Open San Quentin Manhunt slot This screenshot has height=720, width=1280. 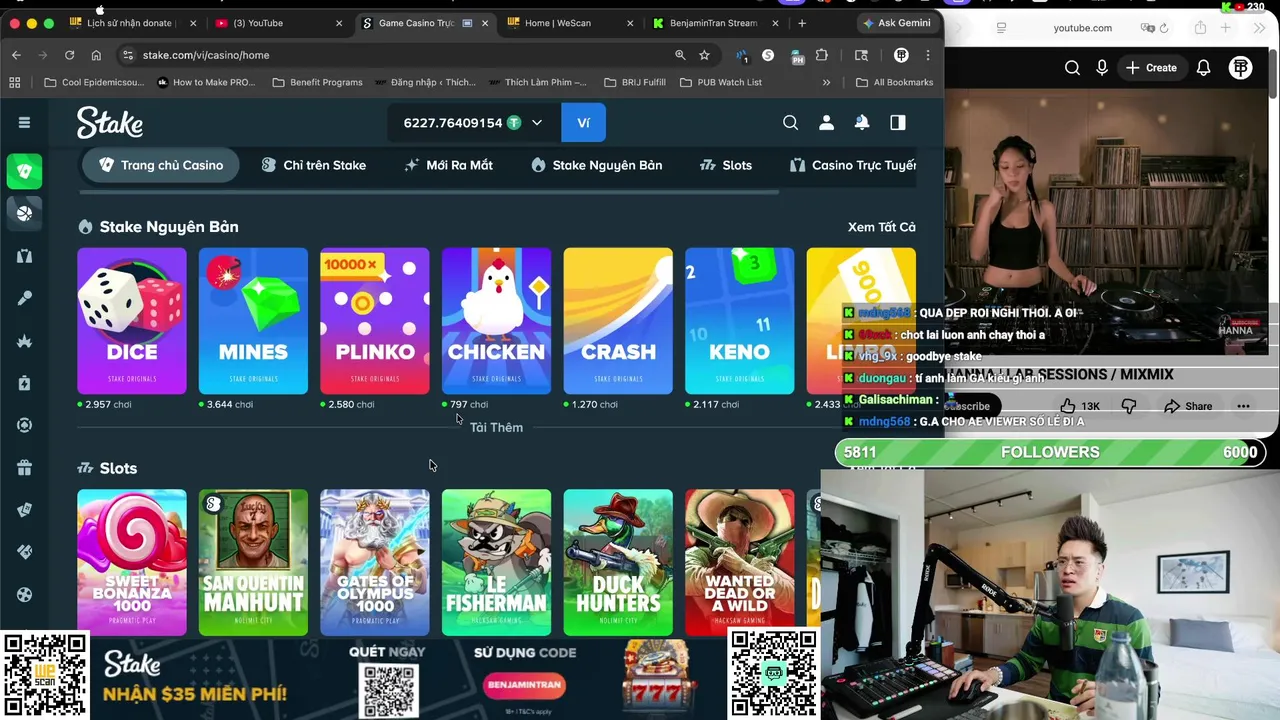(x=253, y=562)
